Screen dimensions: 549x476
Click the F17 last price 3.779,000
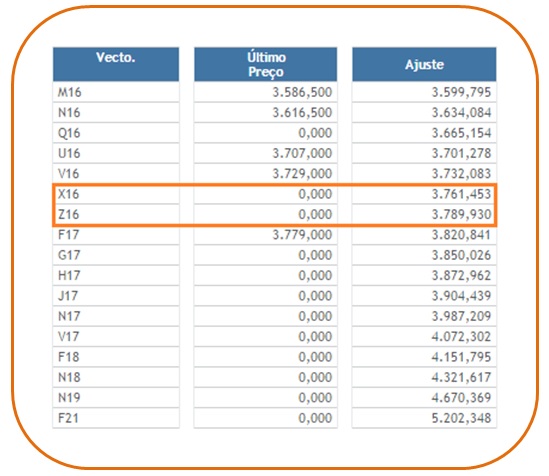(303, 234)
